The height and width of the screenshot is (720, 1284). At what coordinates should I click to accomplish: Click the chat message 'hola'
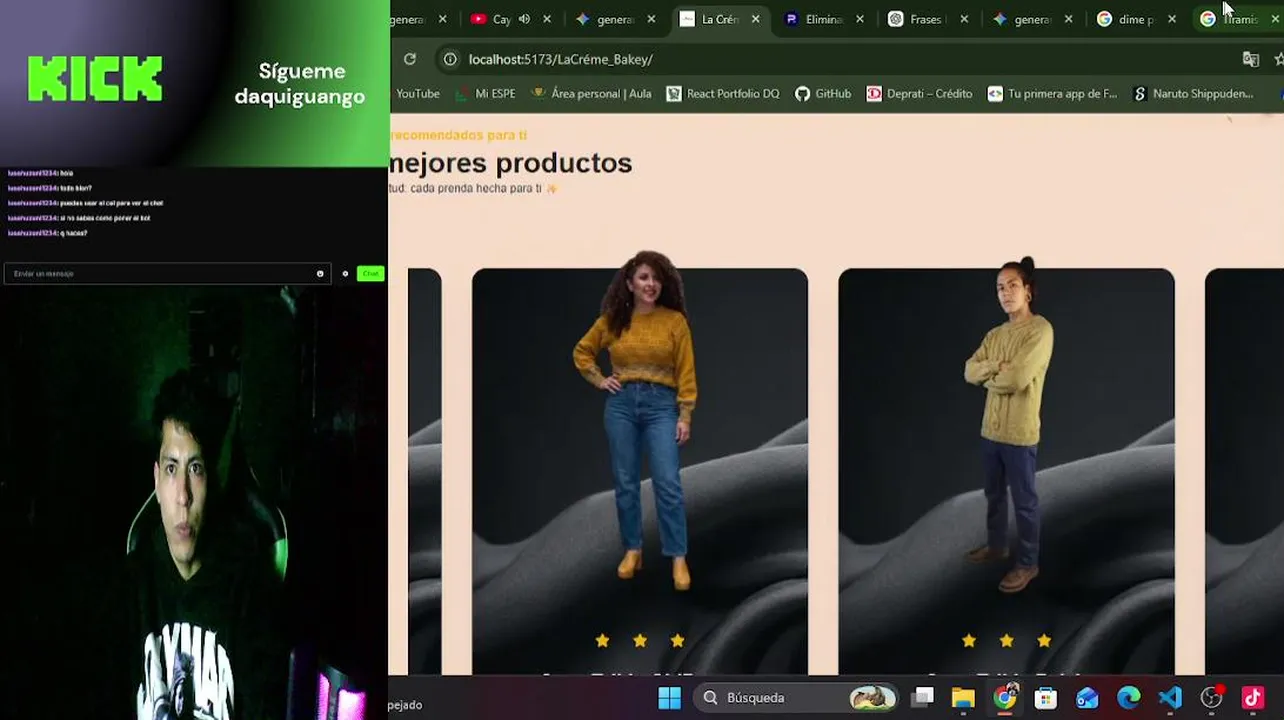point(40,173)
